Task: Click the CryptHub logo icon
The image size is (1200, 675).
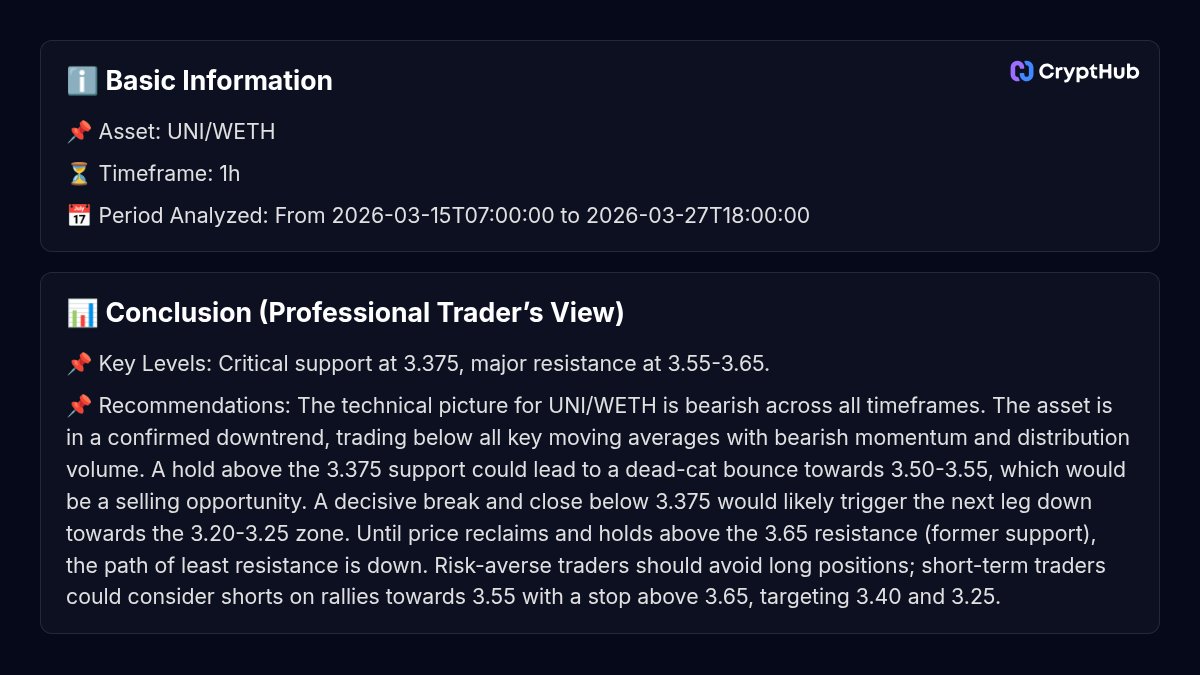Action: click(x=1021, y=71)
